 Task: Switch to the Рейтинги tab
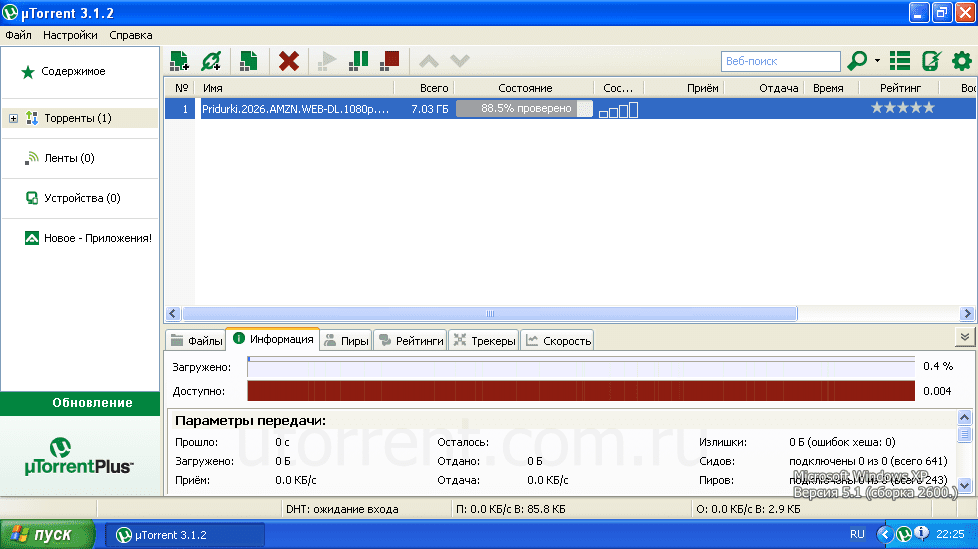(411, 341)
